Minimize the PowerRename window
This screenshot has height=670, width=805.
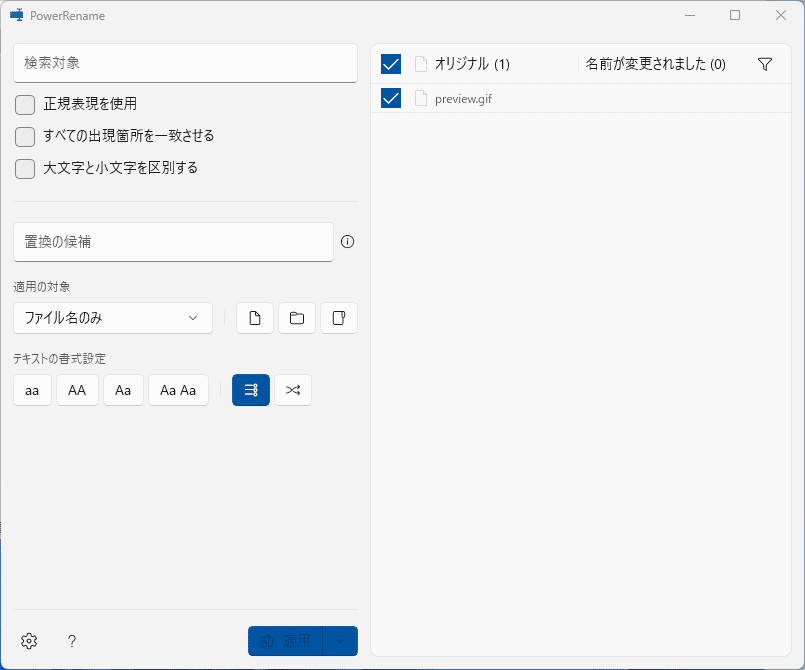pyautogui.click(x=690, y=15)
